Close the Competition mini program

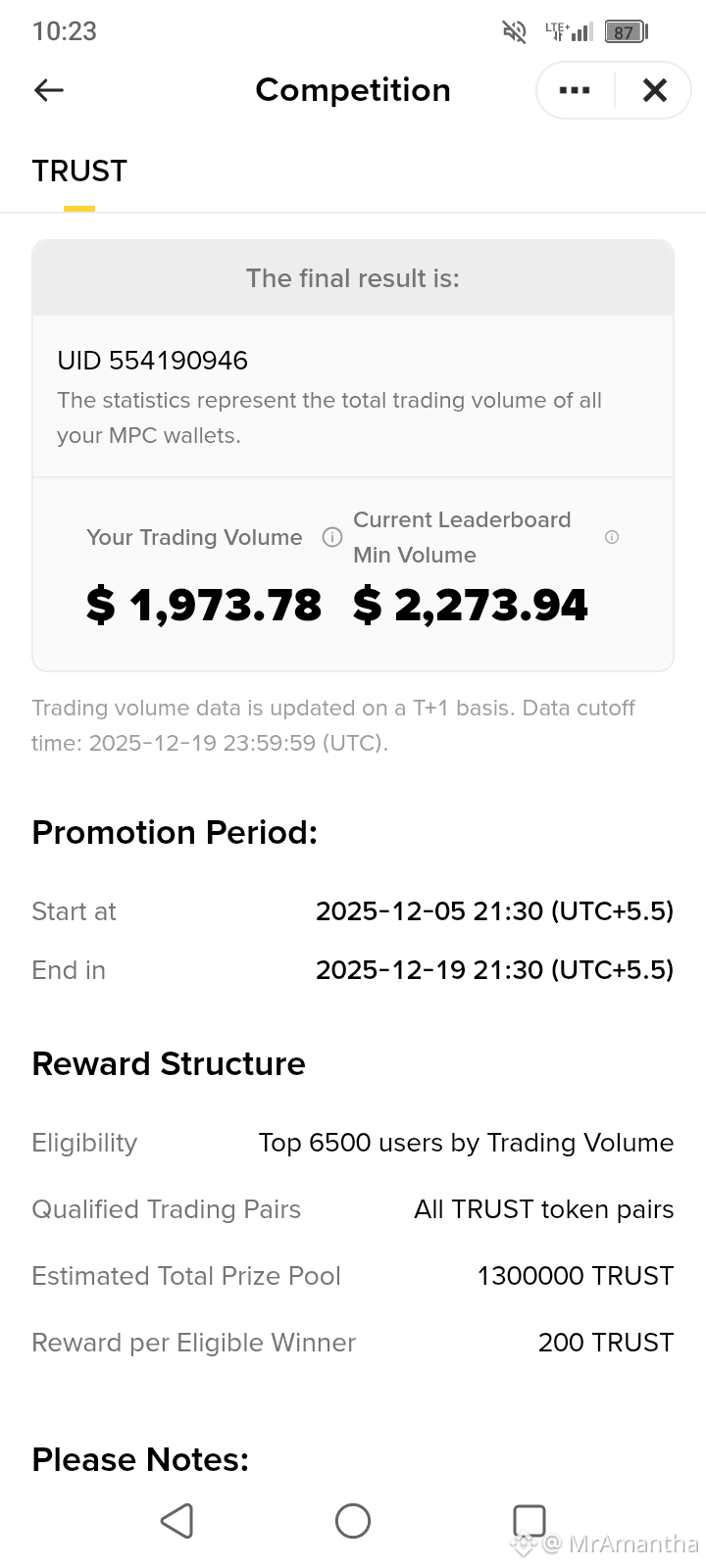tap(654, 90)
